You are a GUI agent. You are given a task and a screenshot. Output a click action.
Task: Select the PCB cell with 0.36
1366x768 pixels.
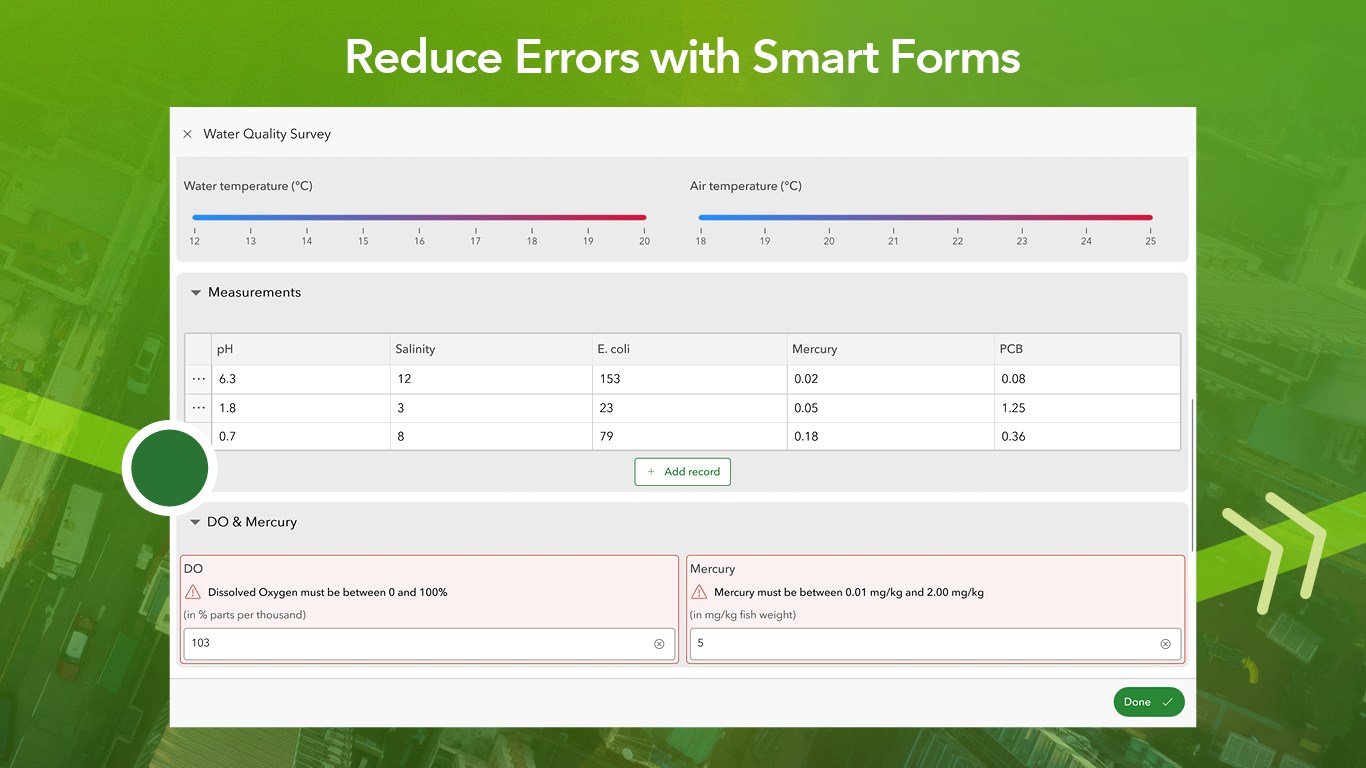pyautogui.click(x=1087, y=436)
